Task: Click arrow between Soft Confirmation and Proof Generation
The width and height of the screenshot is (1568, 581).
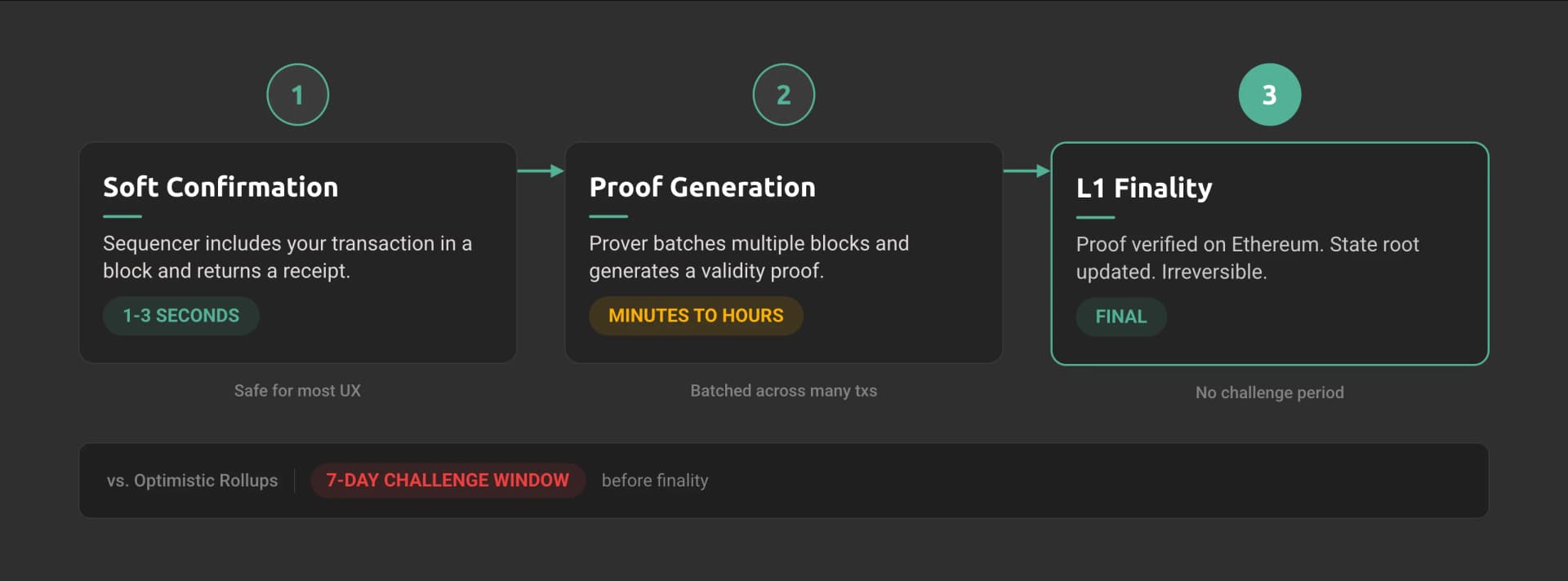Action: coord(541,171)
